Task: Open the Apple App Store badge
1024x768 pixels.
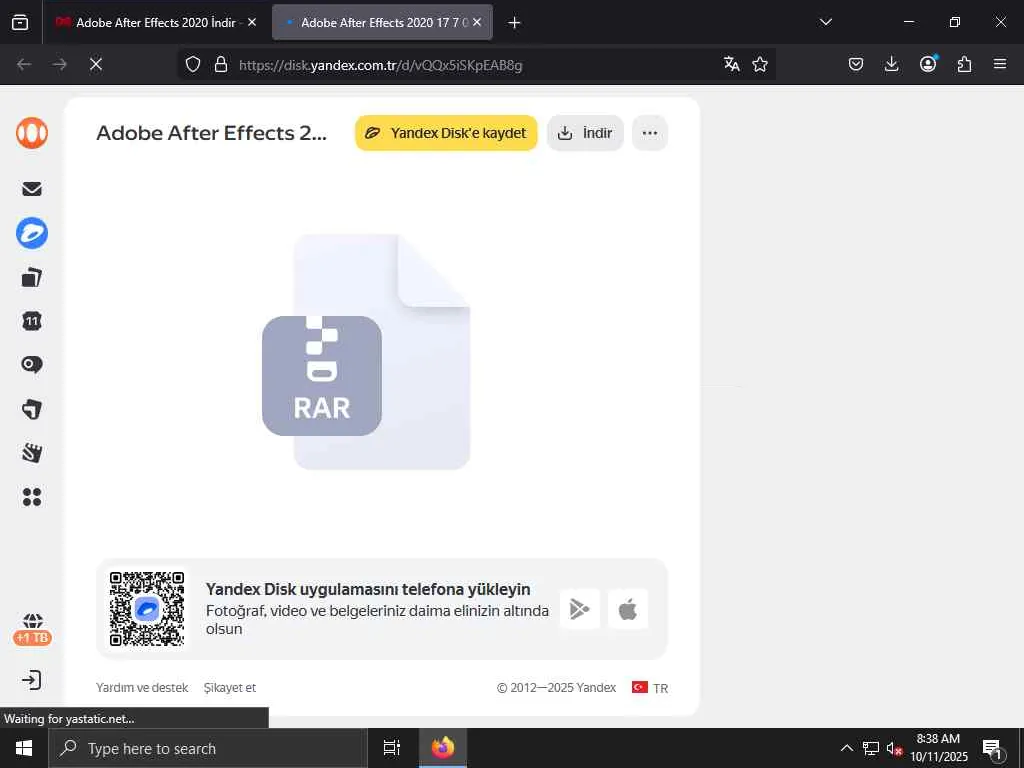Action: click(628, 609)
